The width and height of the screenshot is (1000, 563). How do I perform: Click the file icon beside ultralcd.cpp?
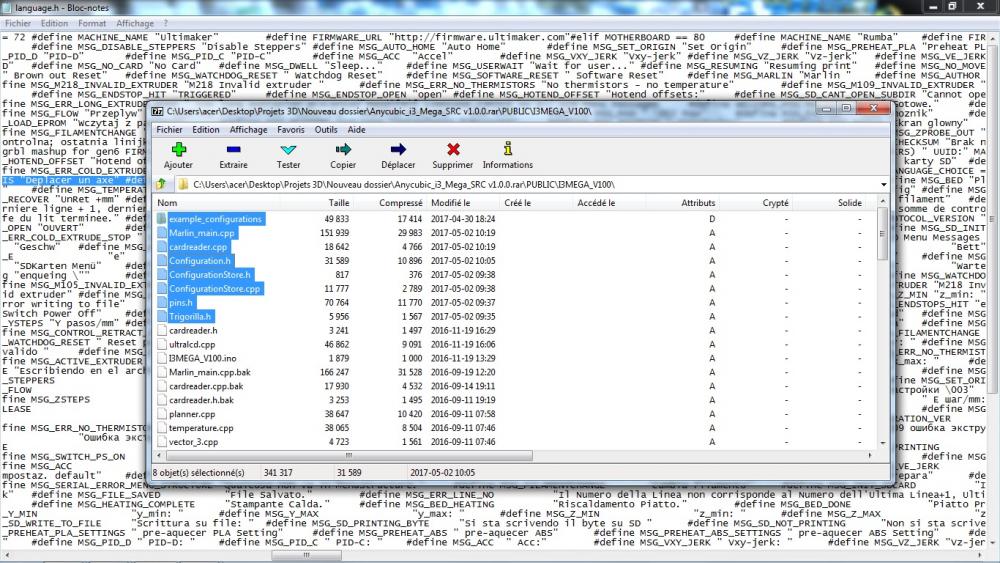[x=162, y=344]
